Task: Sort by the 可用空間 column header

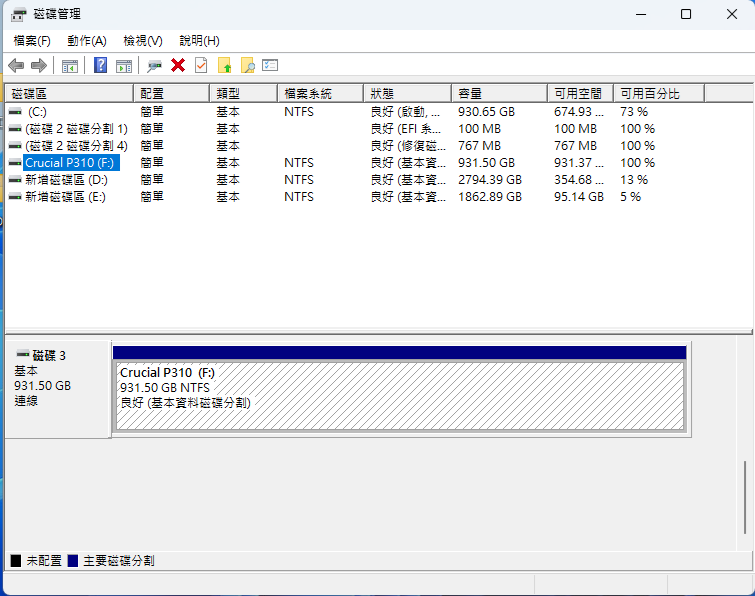Action: pyautogui.click(x=580, y=93)
